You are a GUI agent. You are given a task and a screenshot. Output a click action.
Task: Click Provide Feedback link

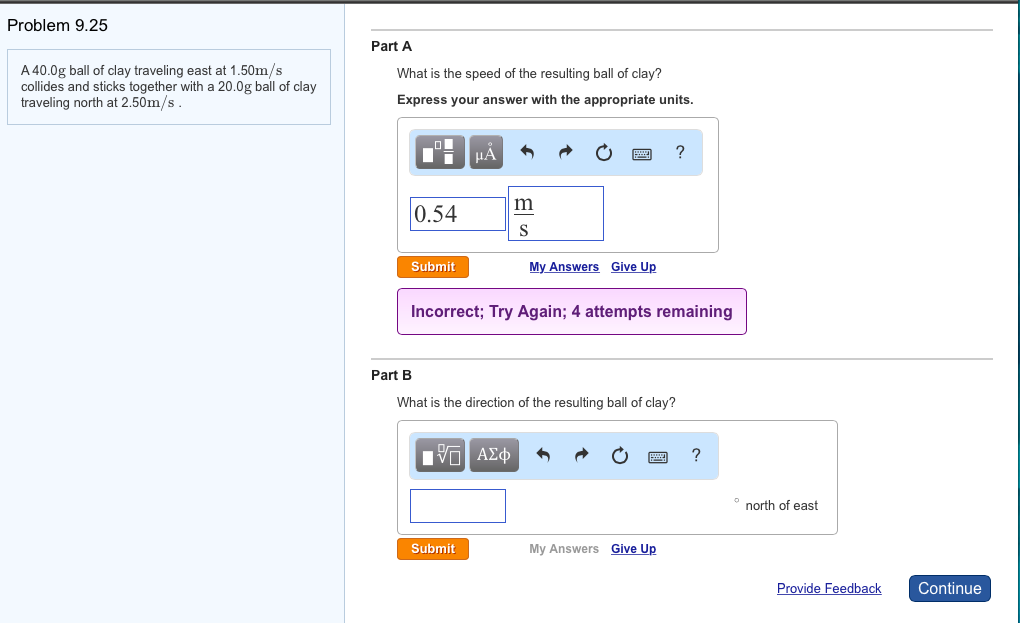[829, 589]
